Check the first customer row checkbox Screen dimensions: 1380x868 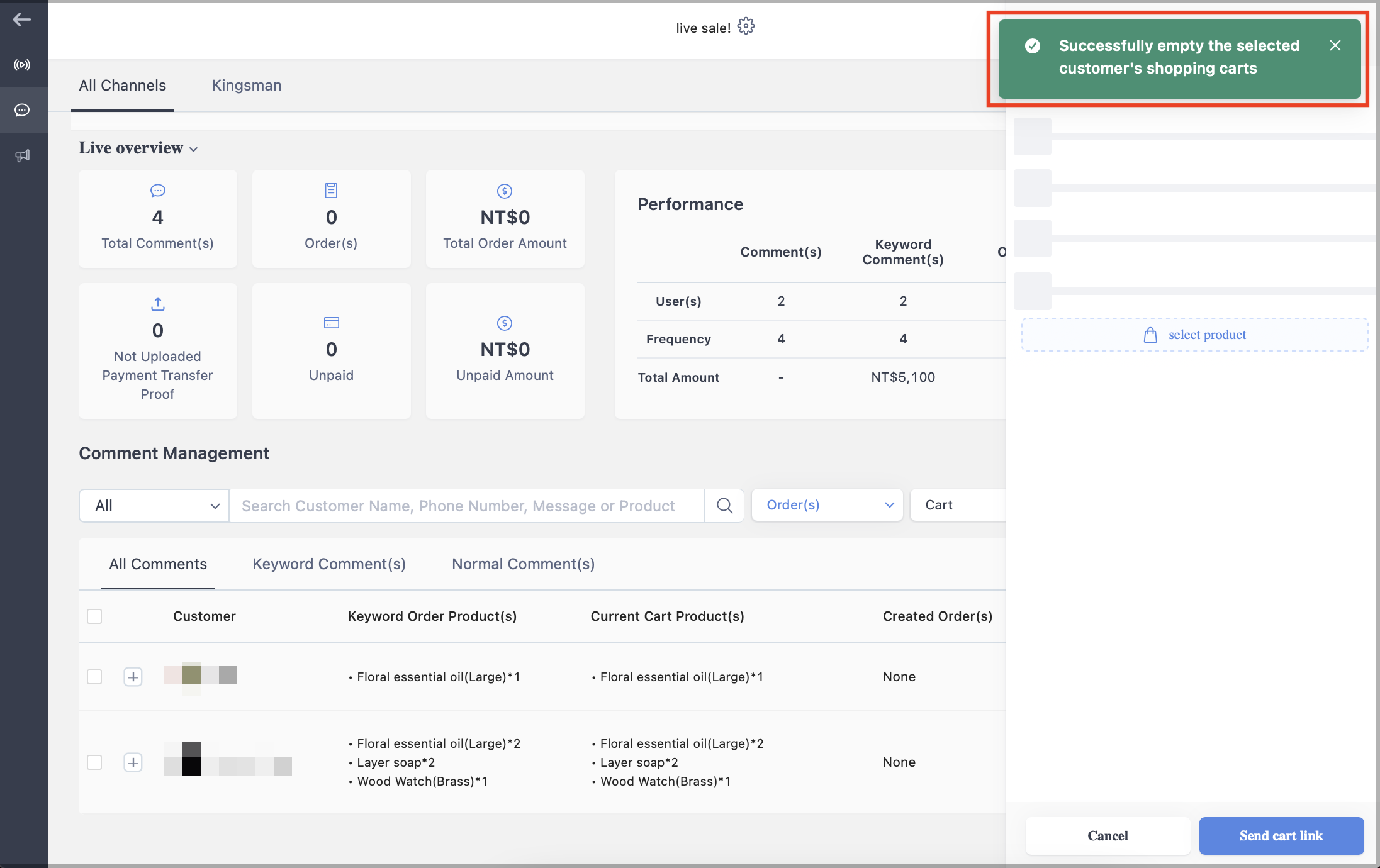(94, 677)
